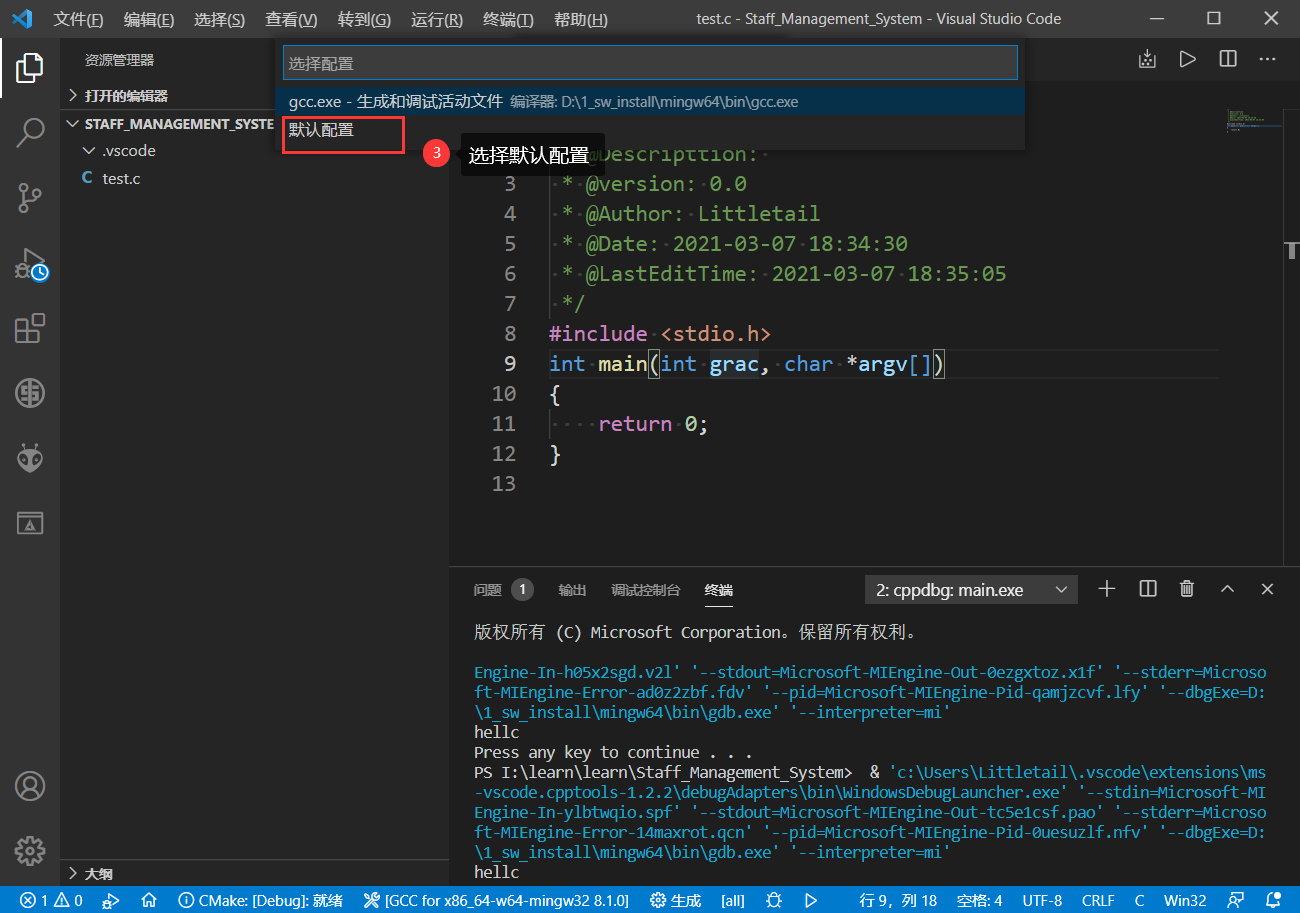Open the PlatformIO alien icon view

click(30, 458)
